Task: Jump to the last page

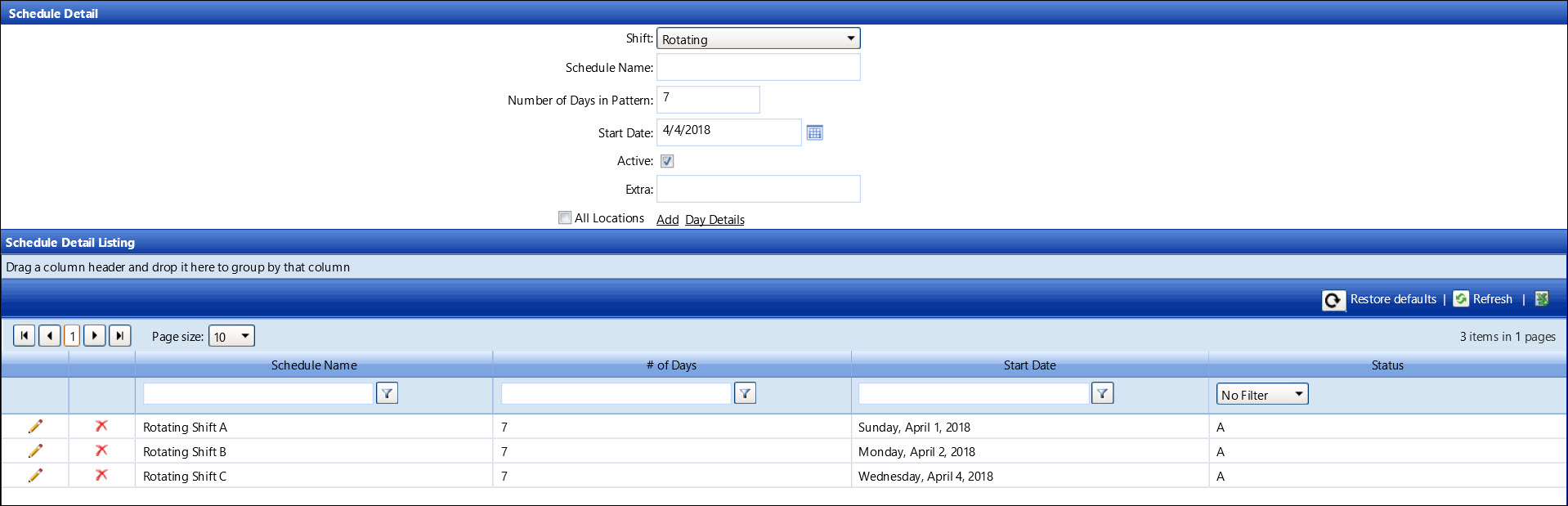Action: pos(120,336)
